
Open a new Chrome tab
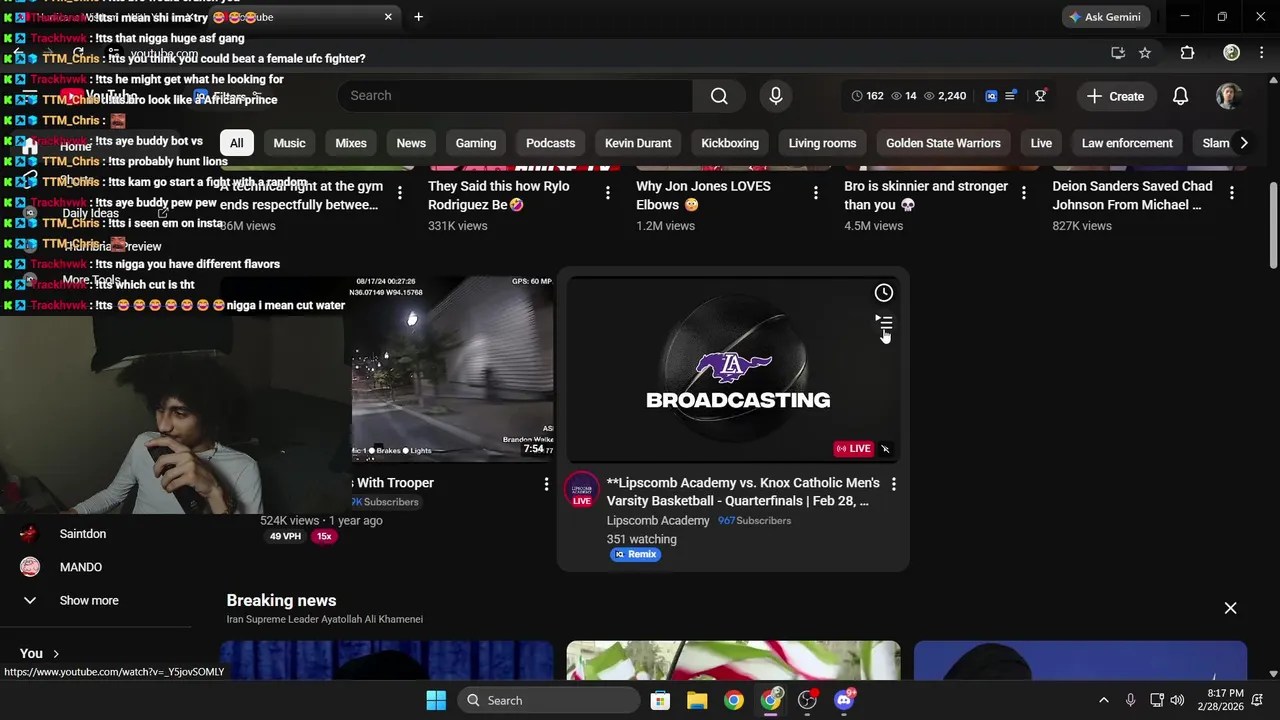coord(418,17)
